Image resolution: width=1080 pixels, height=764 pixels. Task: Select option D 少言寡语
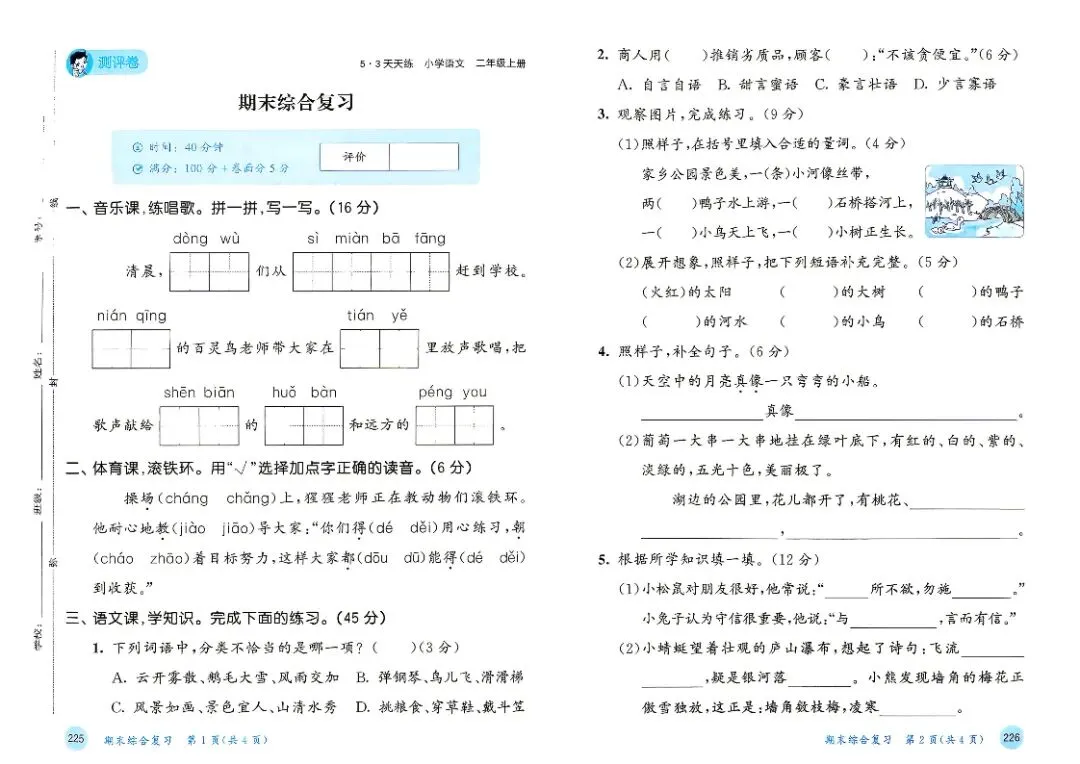tap(955, 85)
